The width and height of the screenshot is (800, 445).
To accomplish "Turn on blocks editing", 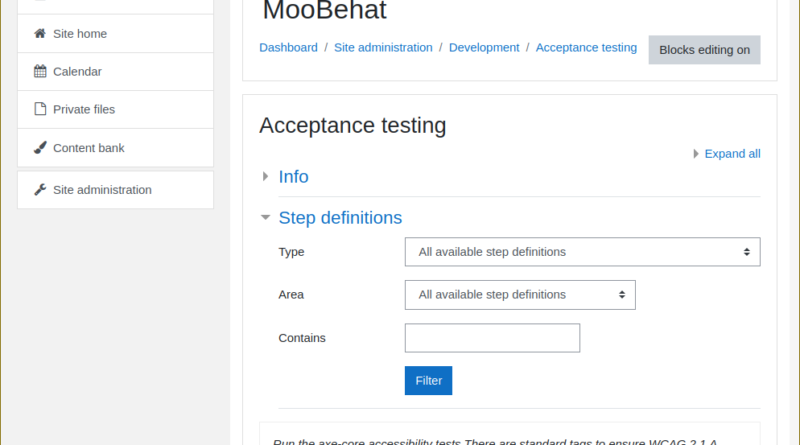I will [704, 50].
